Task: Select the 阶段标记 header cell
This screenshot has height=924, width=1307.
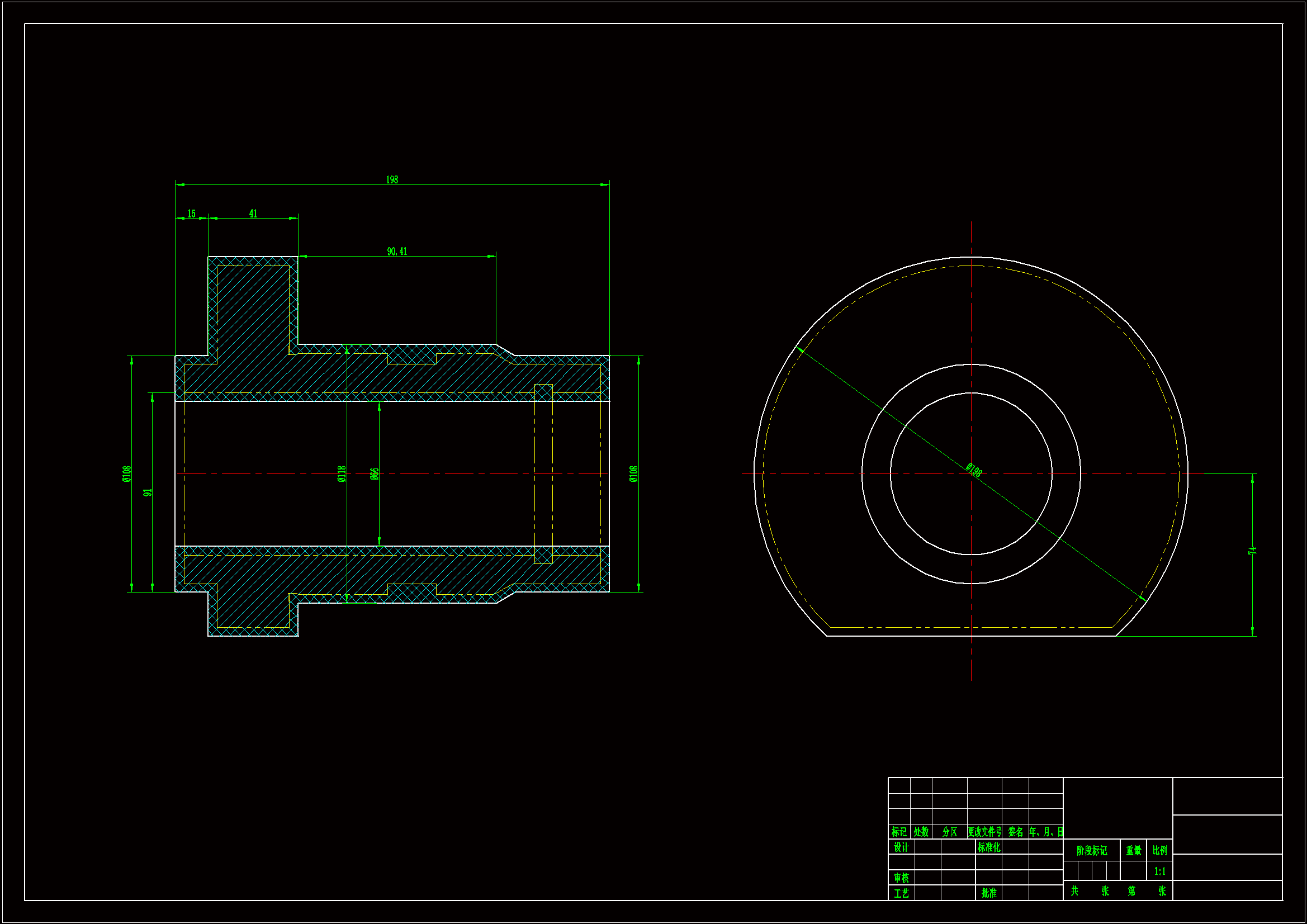Action: click(x=1091, y=851)
